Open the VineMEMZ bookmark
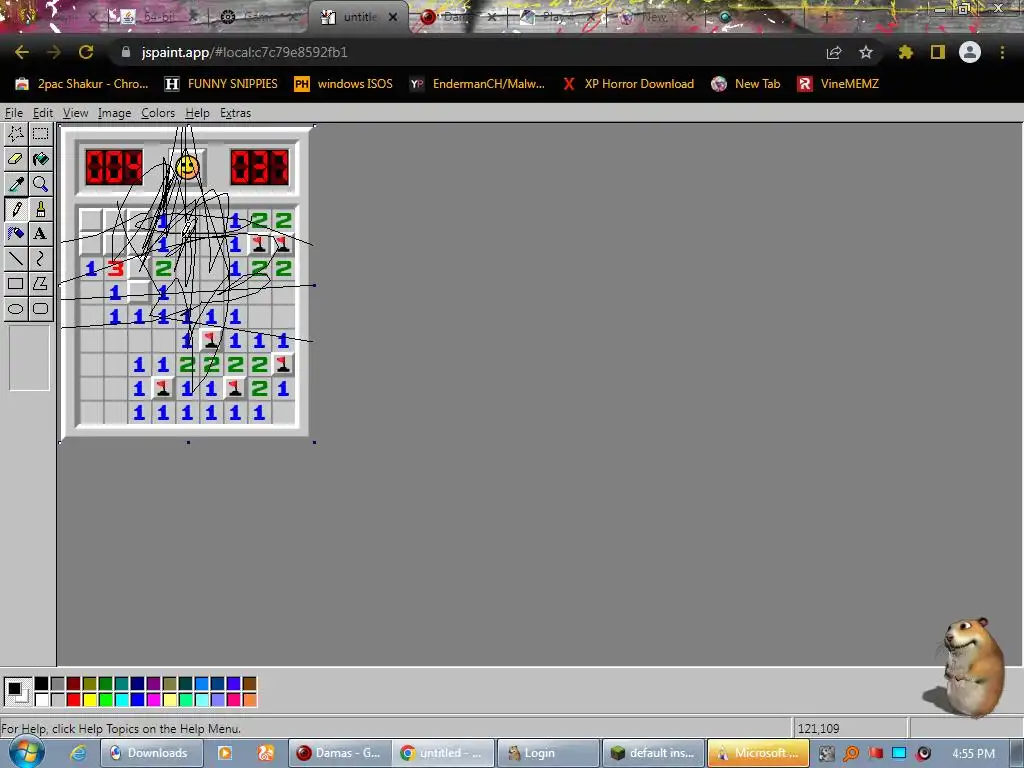 pyautogui.click(x=838, y=84)
